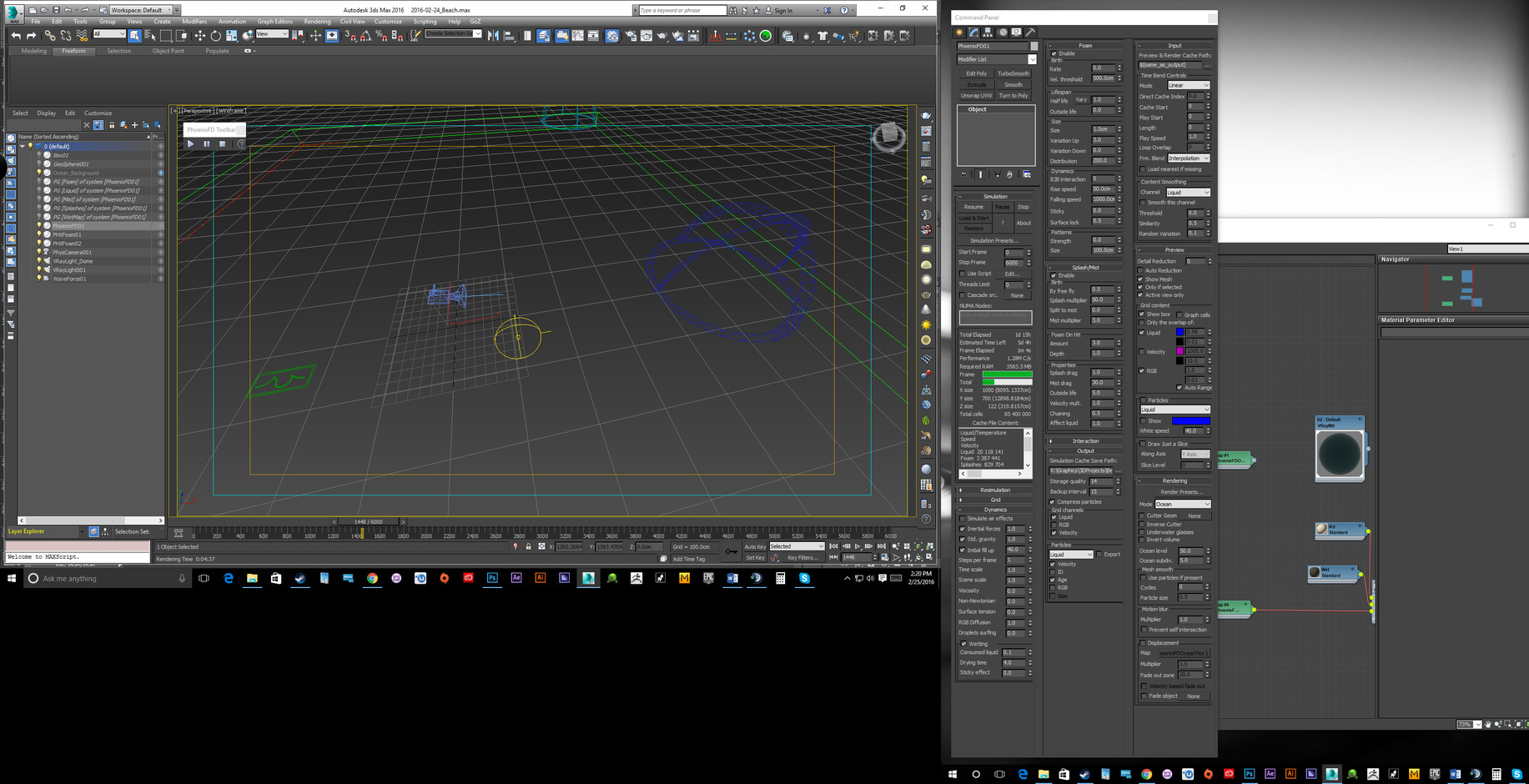Open Rendering Mode Ocean dropdown
Image resolution: width=1529 pixels, height=784 pixels.
(1183, 505)
